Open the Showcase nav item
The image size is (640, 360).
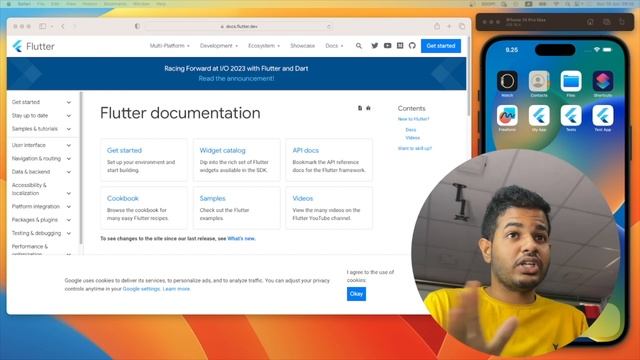click(302, 46)
